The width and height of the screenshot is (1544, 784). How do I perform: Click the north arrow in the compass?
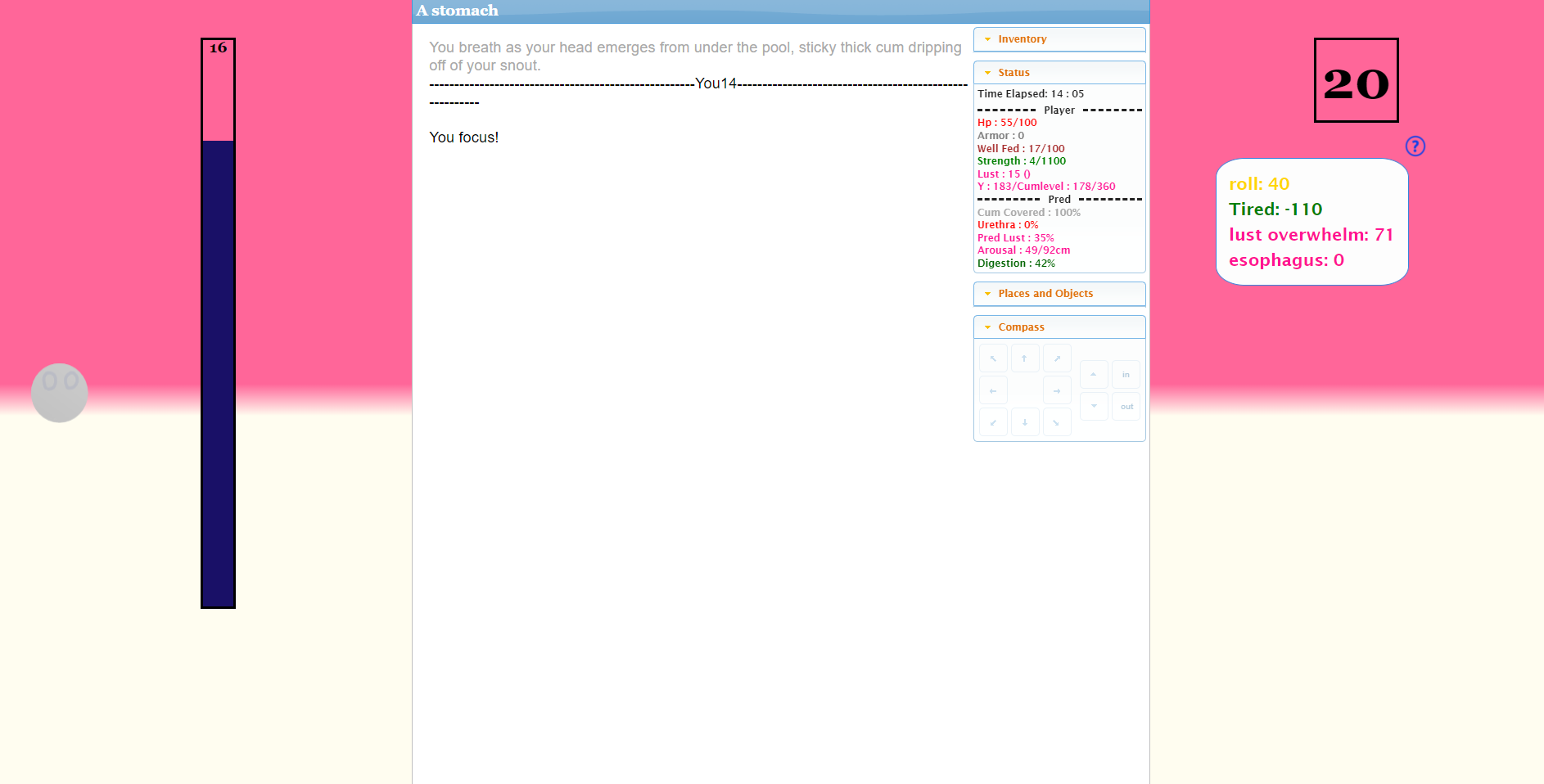tap(1025, 358)
